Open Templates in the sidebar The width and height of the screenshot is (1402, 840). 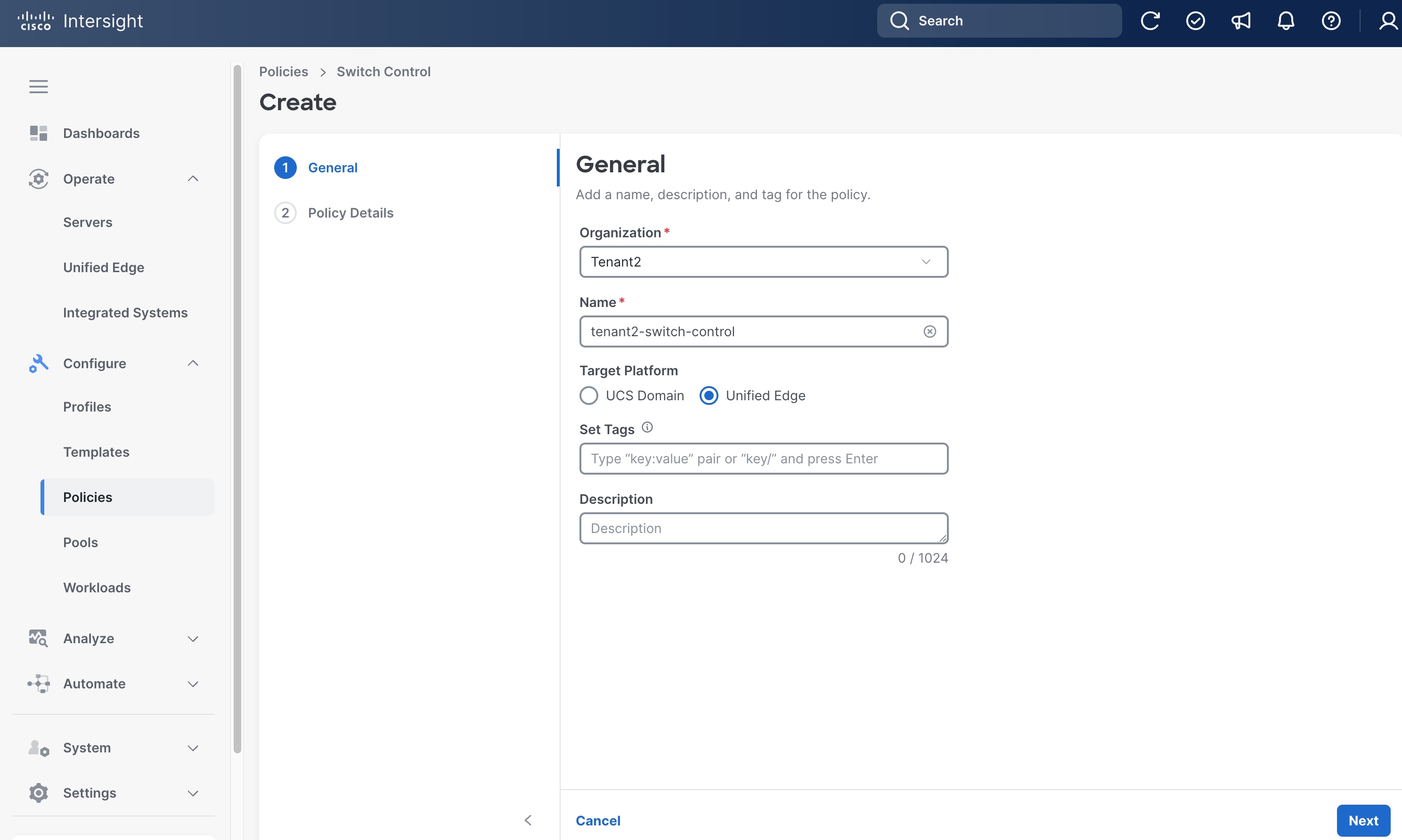[96, 452]
